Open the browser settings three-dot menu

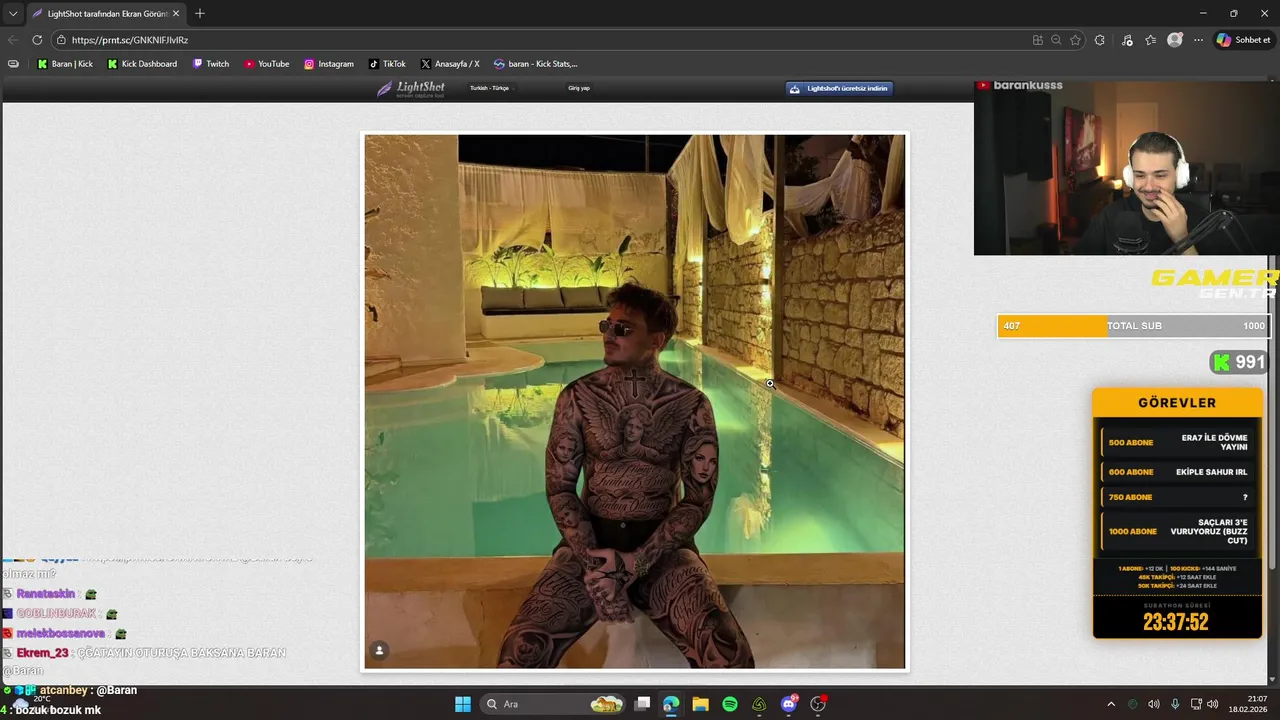[x=1199, y=40]
